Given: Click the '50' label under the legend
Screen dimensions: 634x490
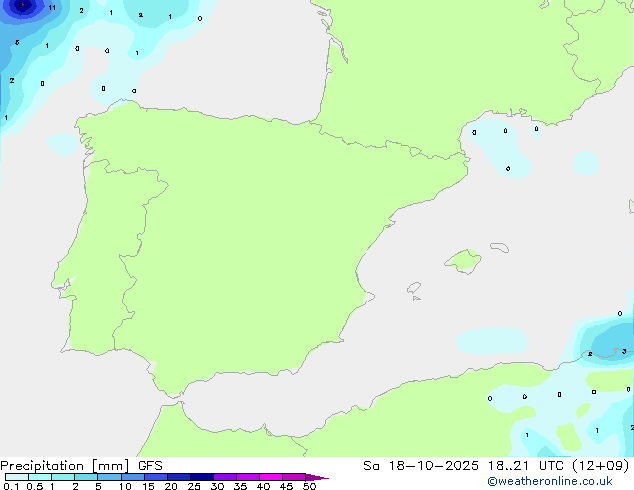Looking at the screenshot, I should (309, 486).
